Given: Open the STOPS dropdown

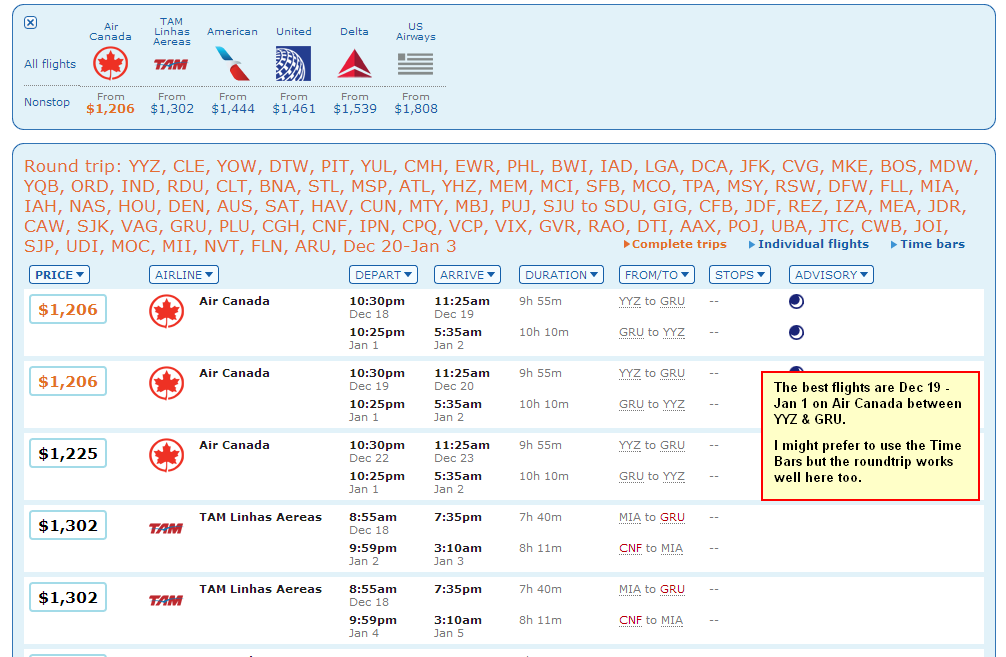Looking at the screenshot, I should 740,275.
